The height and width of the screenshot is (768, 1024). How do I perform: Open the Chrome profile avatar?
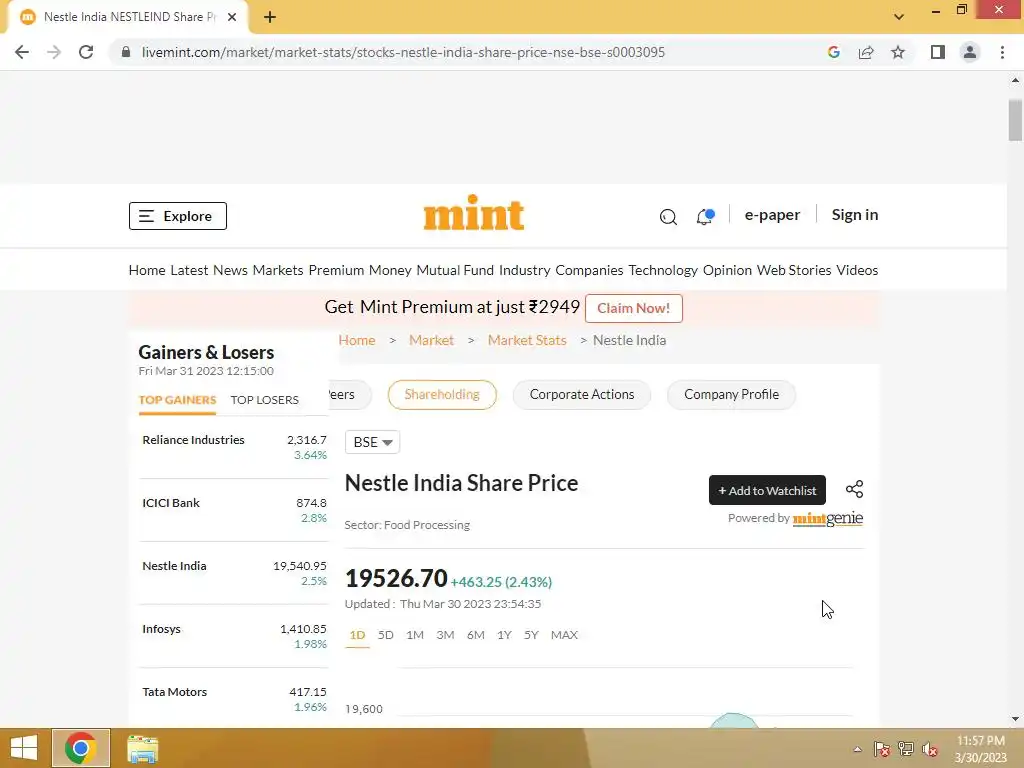(970, 52)
